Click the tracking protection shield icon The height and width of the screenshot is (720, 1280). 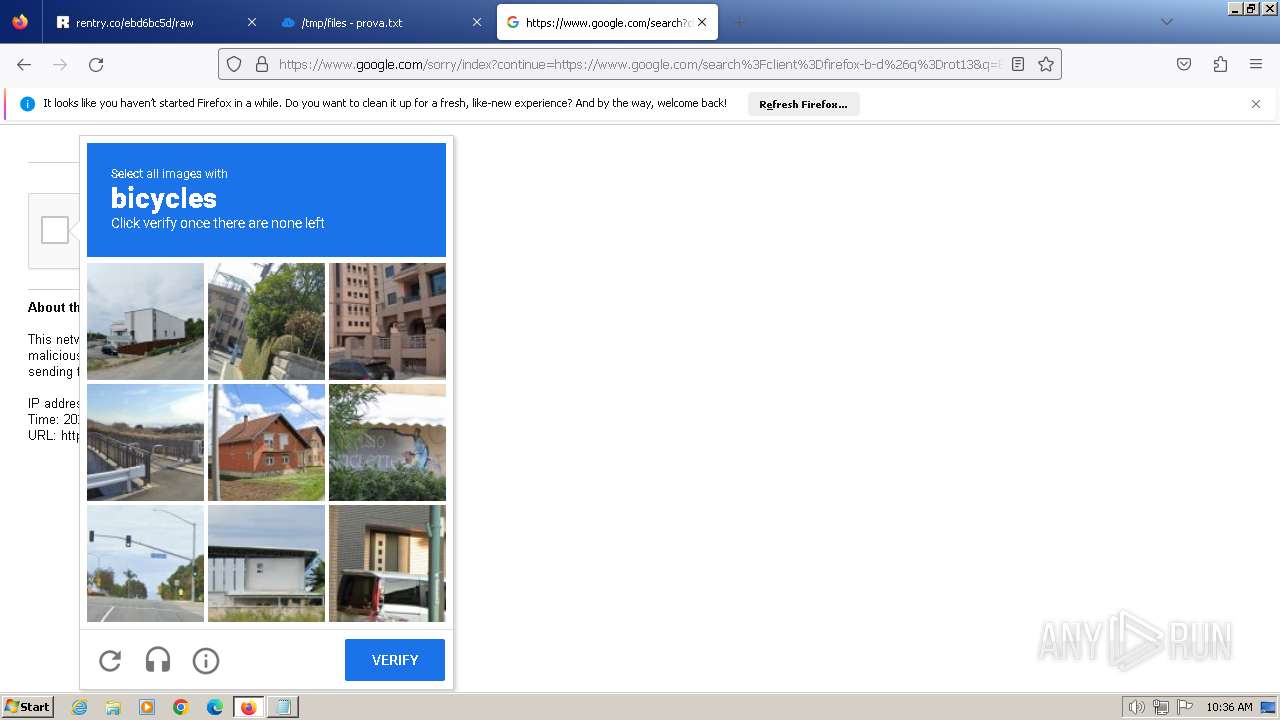coord(234,64)
